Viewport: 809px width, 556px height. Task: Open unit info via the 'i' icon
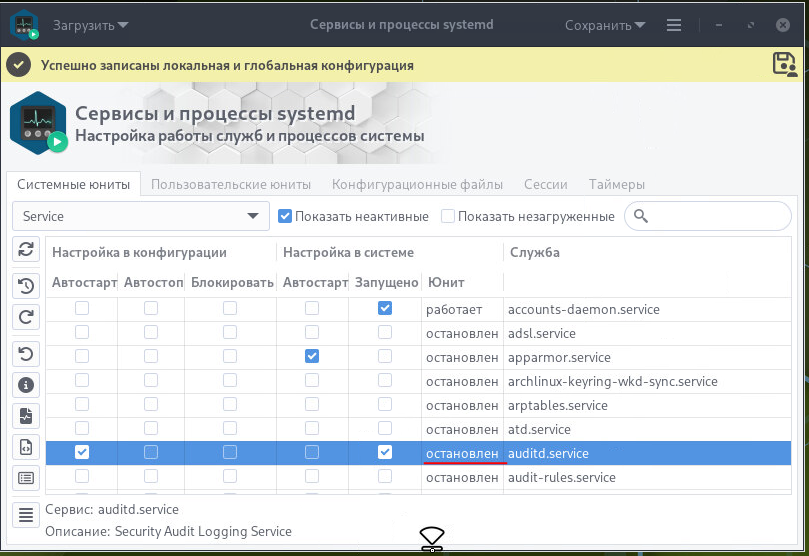(x=26, y=384)
